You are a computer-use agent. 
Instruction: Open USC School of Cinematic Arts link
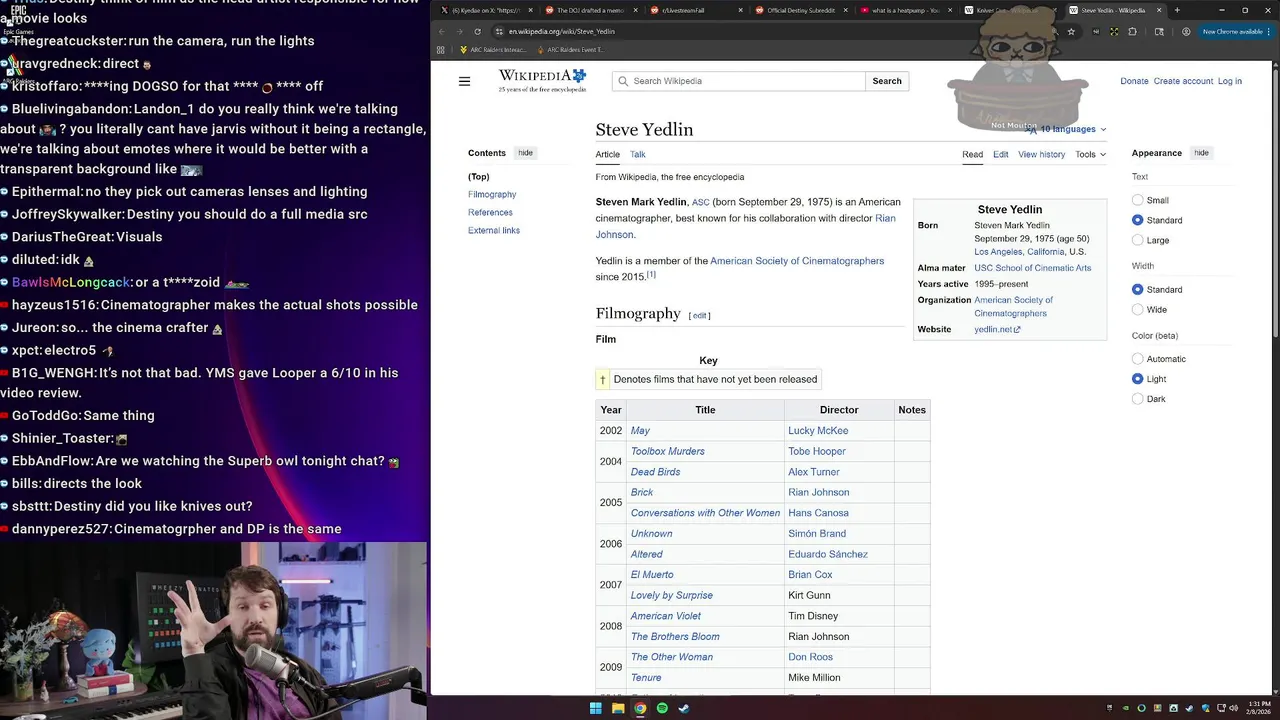pyautogui.click(x=1032, y=268)
